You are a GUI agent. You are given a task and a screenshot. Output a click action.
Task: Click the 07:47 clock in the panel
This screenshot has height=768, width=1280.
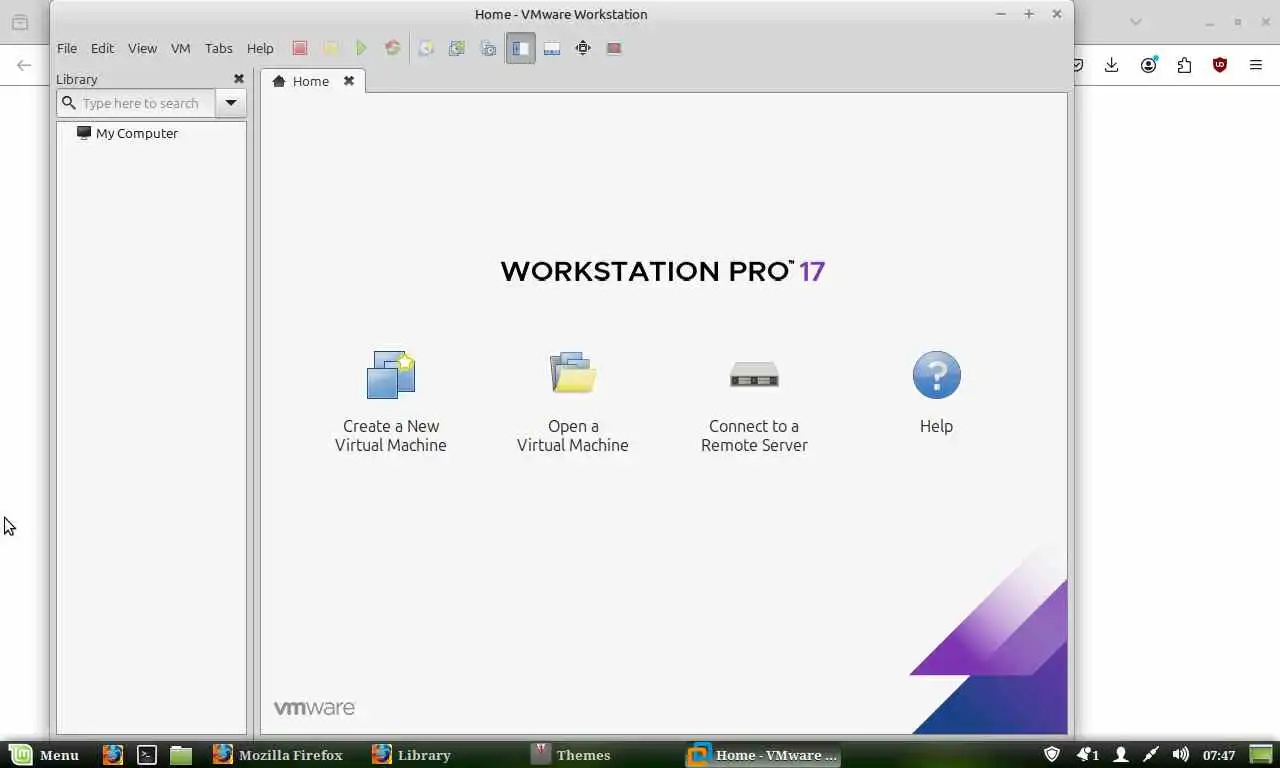click(x=1219, y=755)
